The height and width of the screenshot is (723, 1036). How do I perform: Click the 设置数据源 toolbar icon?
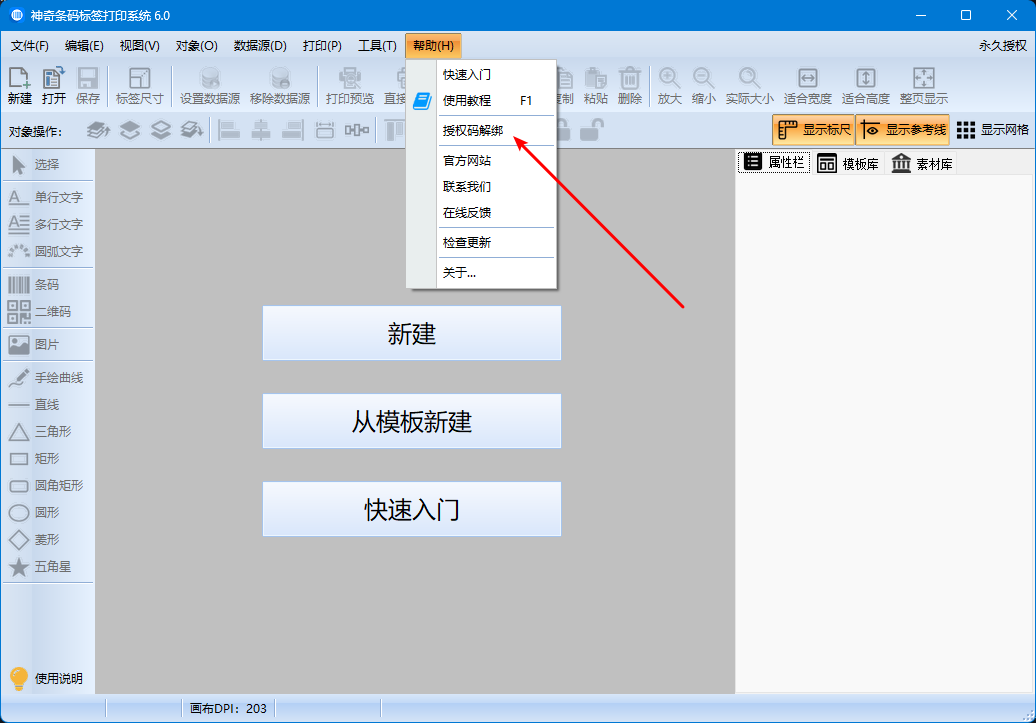pyautogui.click(x=210, y=86)
